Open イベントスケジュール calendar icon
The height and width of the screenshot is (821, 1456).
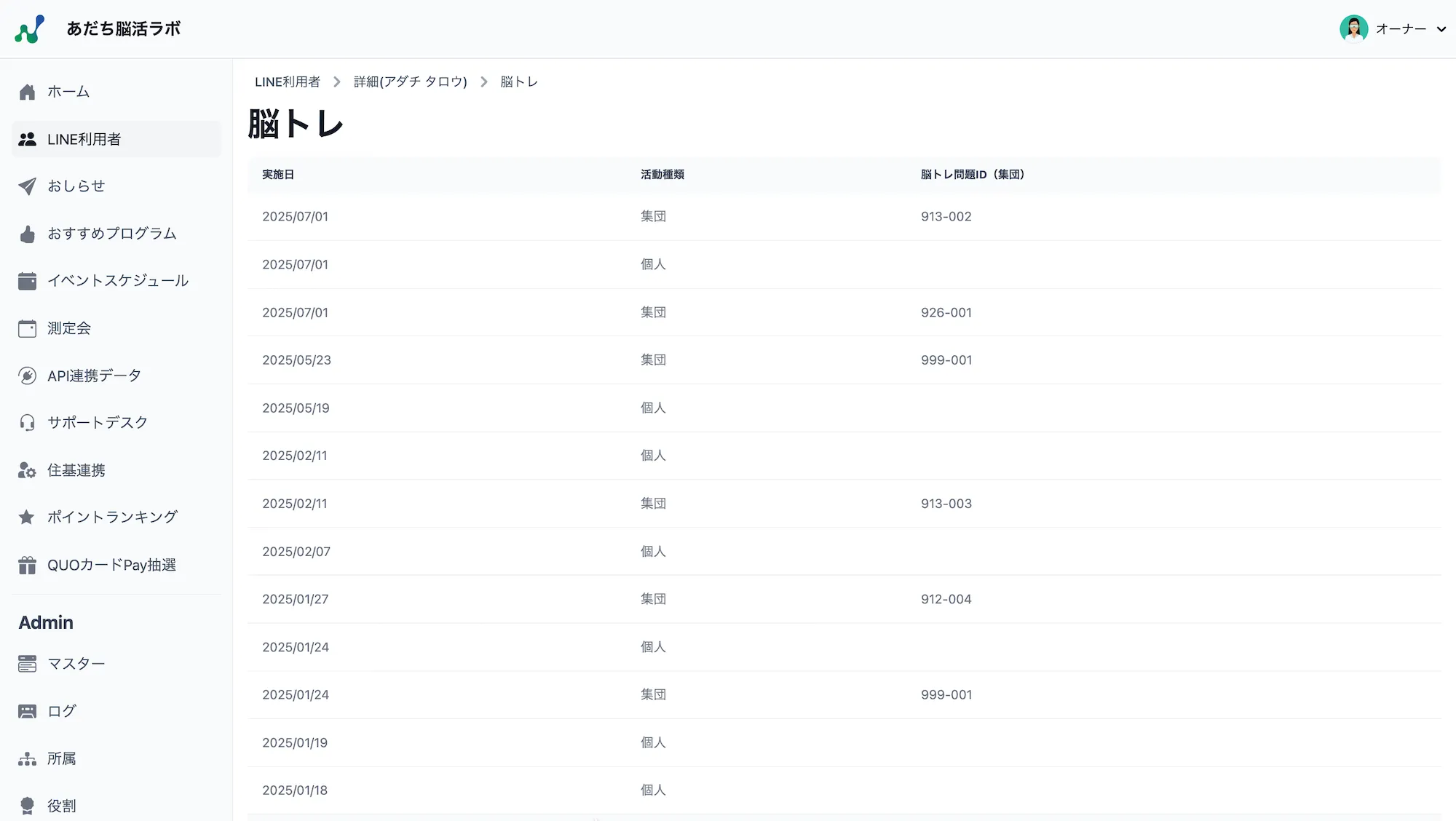(x=27, y=280)
